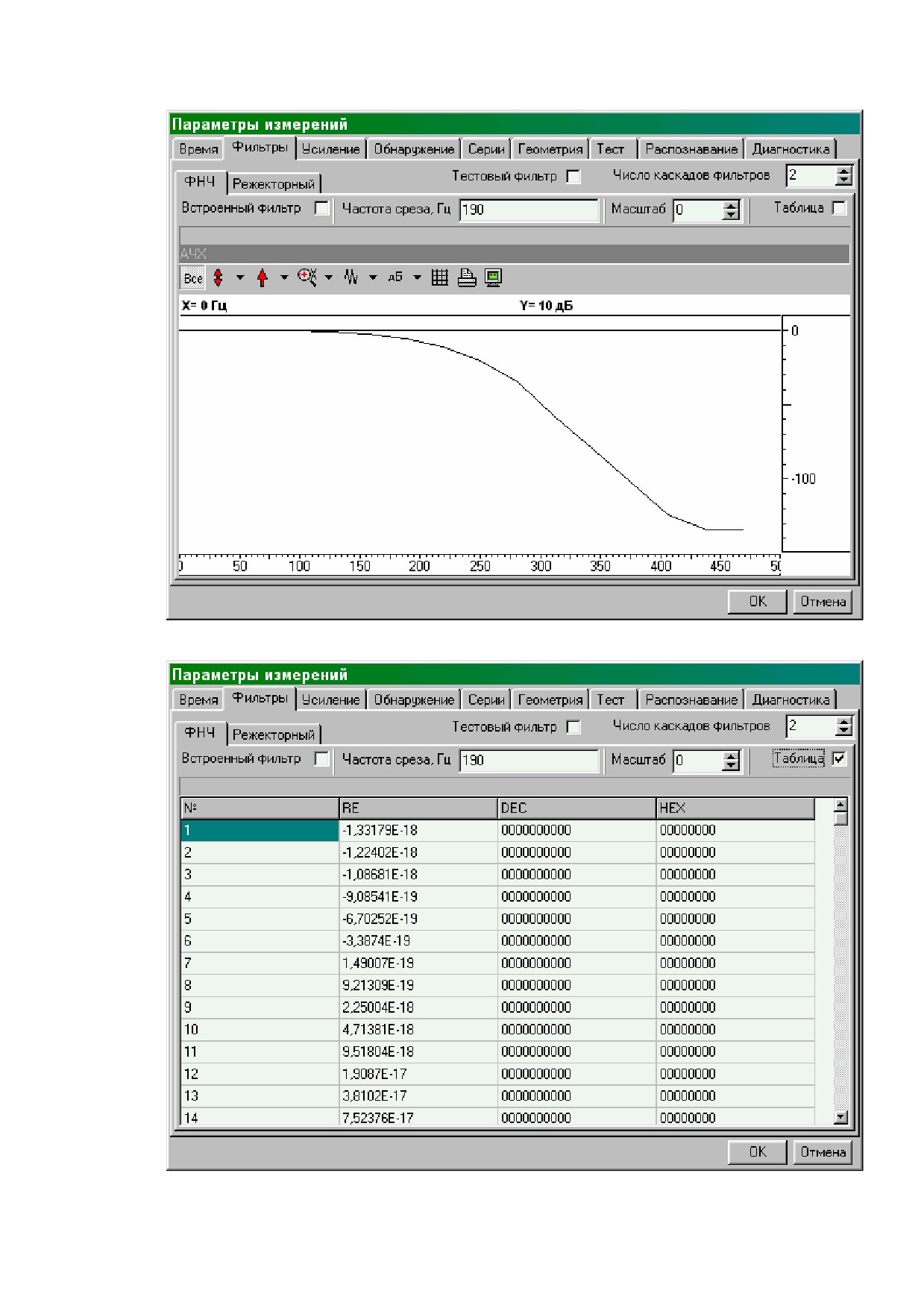Viewport: 924px width, 1308px height.
Task: Open Диагностика tab in the graph dialog
Action: pyautogui.click(x=791, y=149)
